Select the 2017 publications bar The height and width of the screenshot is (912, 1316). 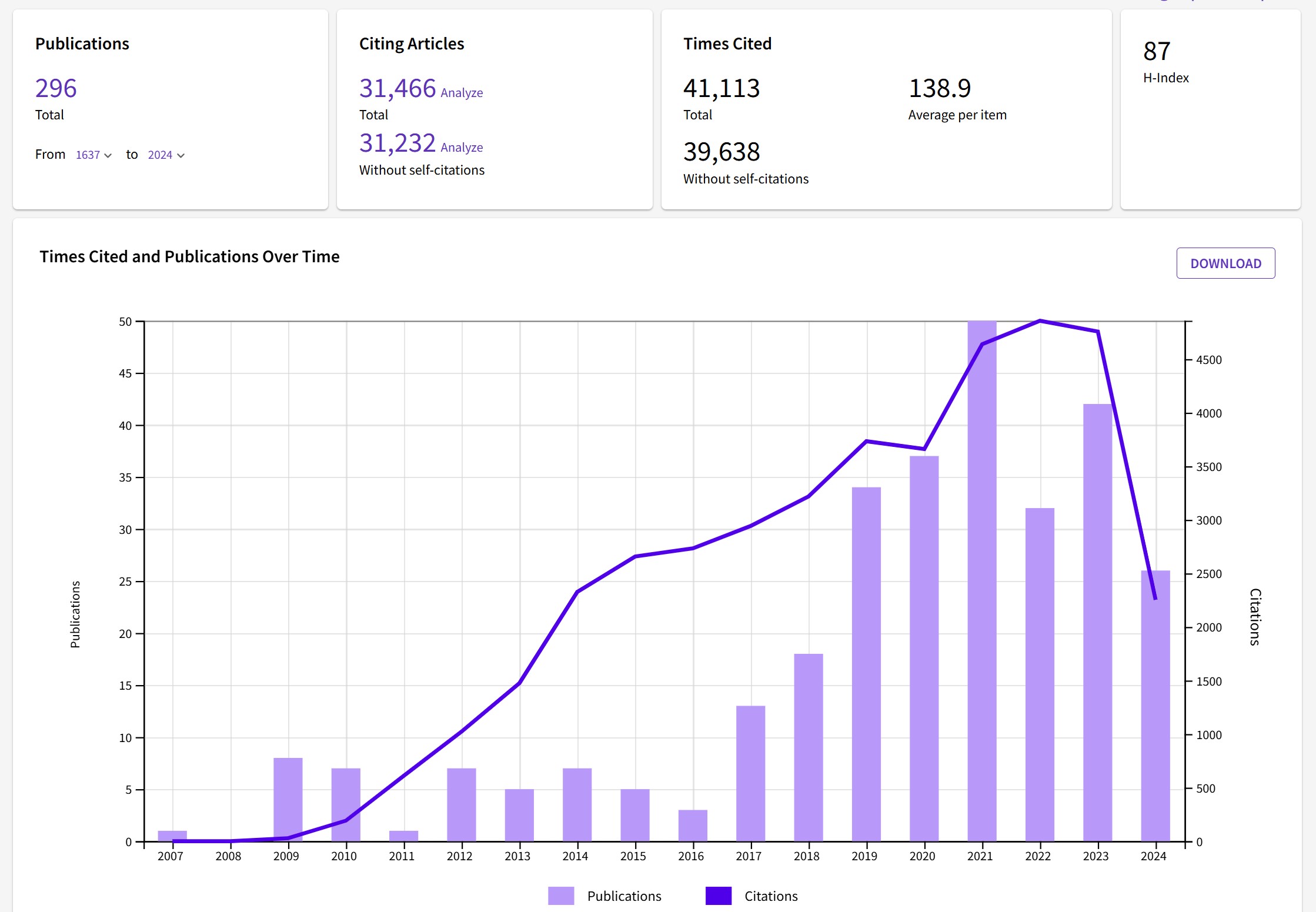[x=750, y=773]
